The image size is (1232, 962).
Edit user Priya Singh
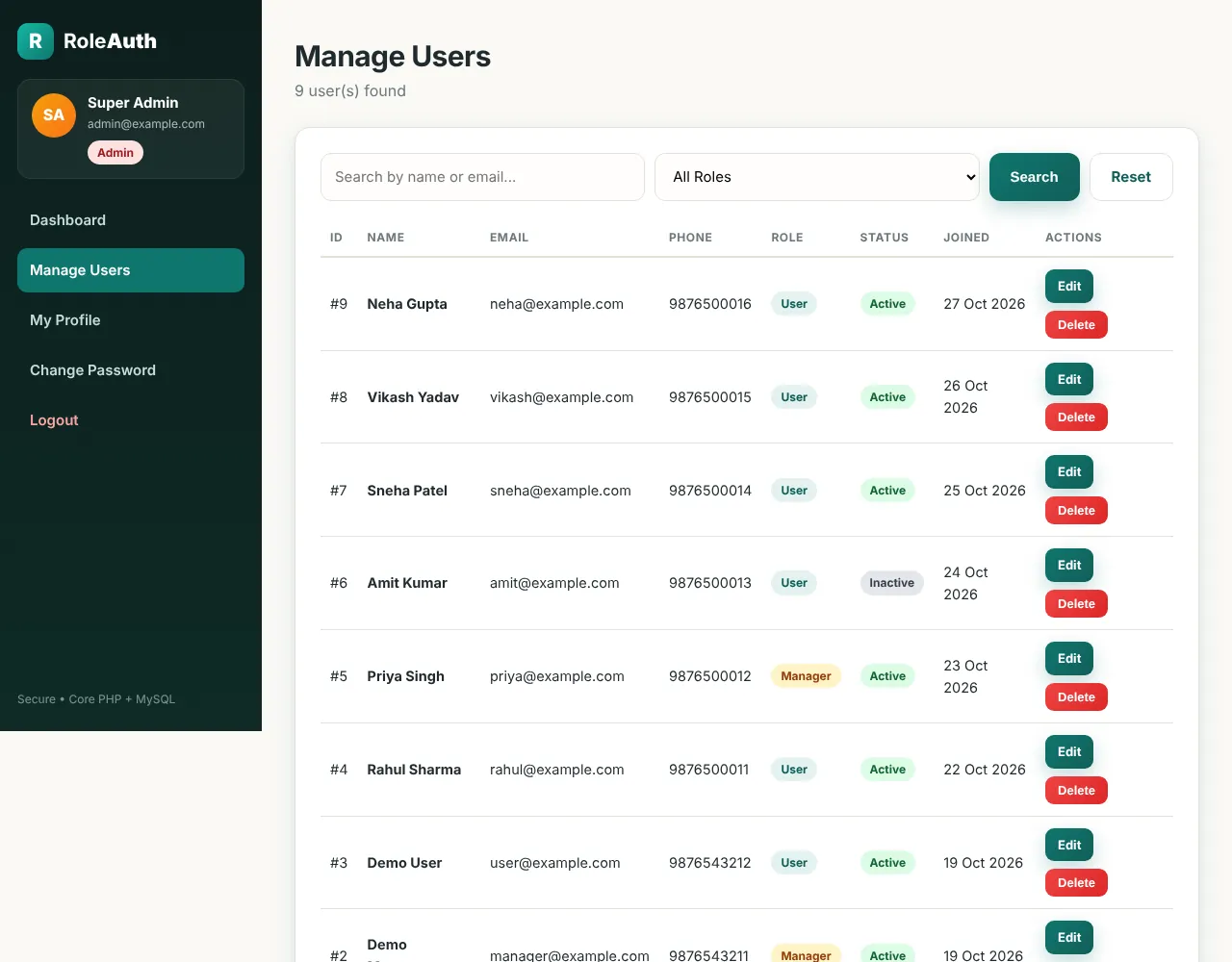coord(1069,658)
